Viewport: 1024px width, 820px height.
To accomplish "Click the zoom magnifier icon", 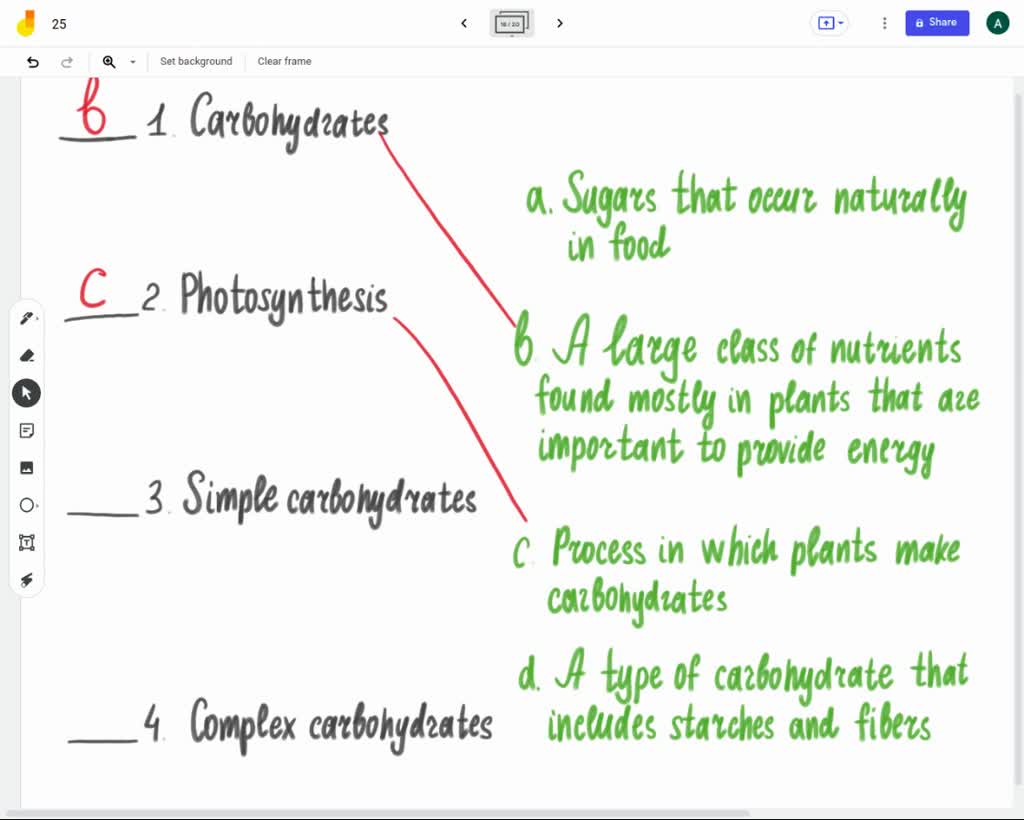I will click(109, 61).
